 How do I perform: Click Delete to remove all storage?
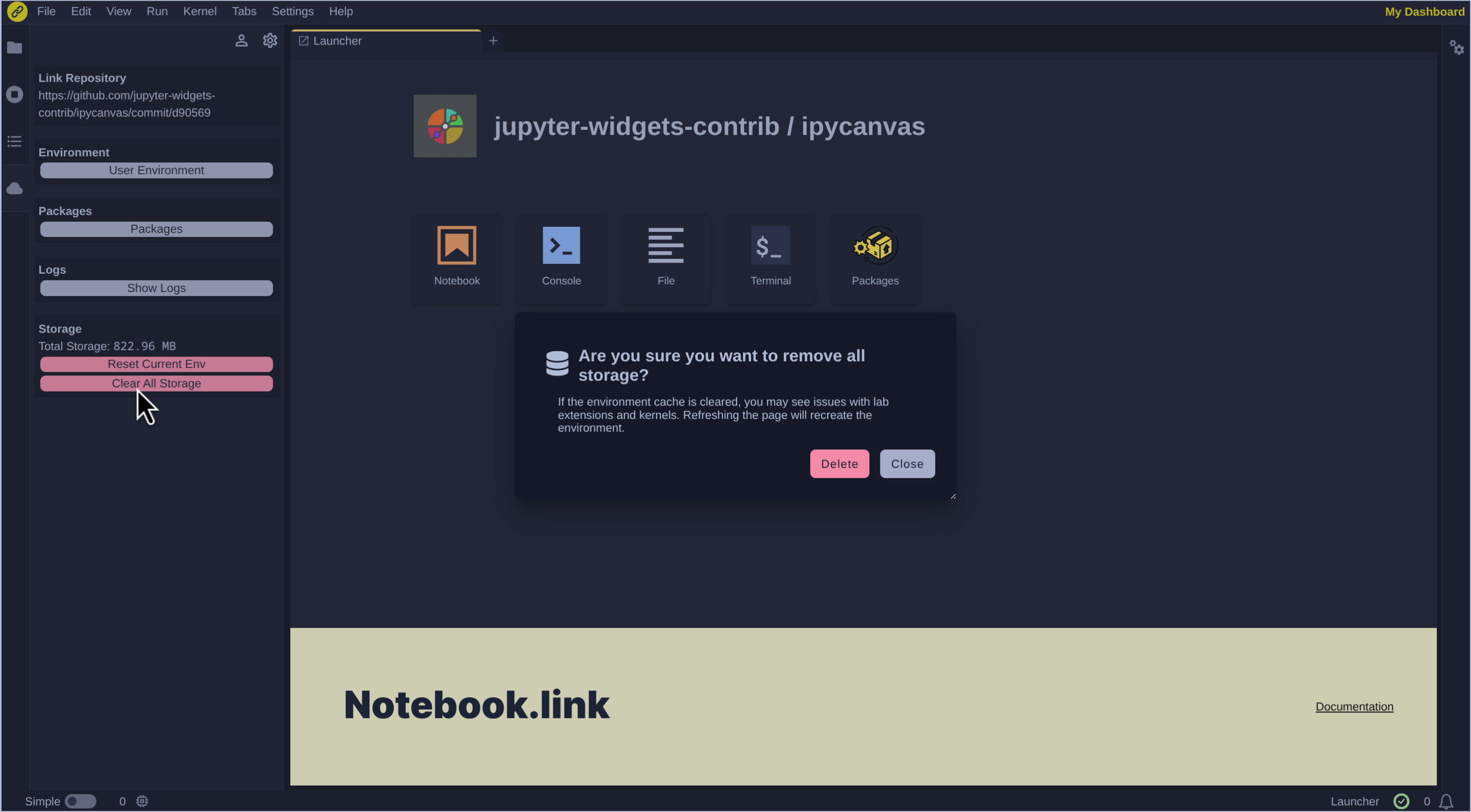click(x=839, y=463)
